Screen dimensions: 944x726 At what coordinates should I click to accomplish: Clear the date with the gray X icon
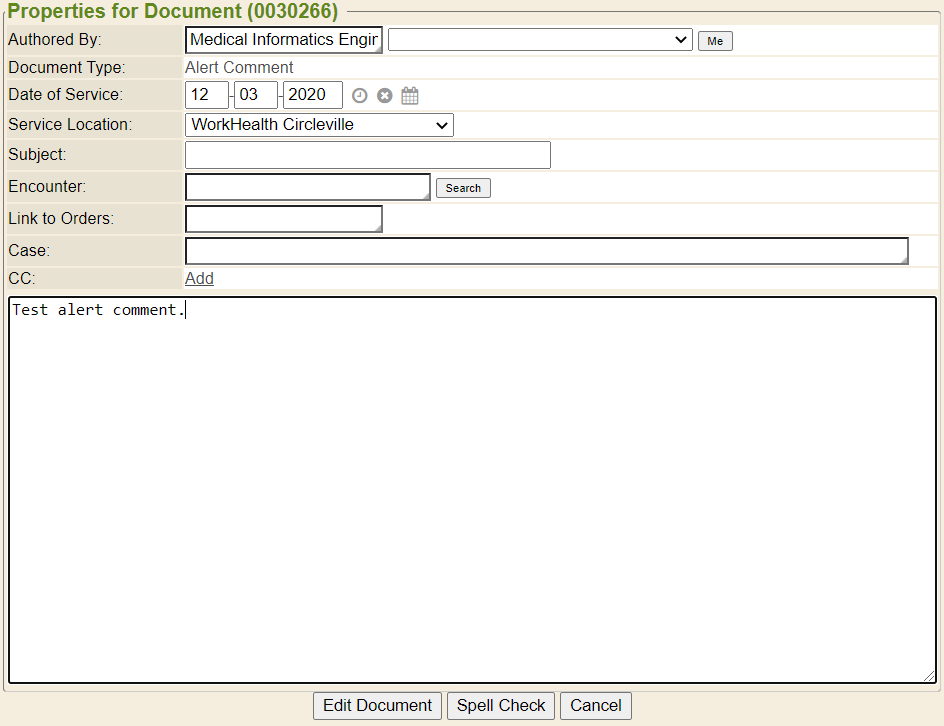[384, 96]
